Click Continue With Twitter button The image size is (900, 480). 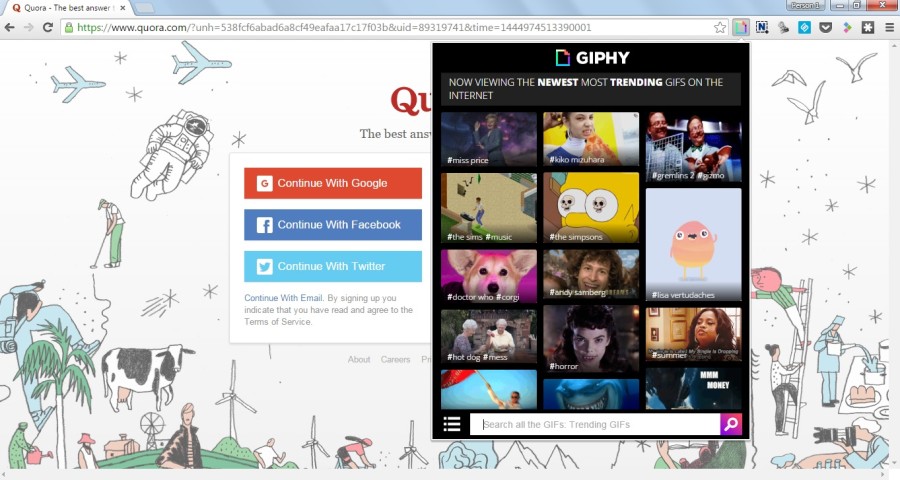pyautogui.click(x=333, y=266)
